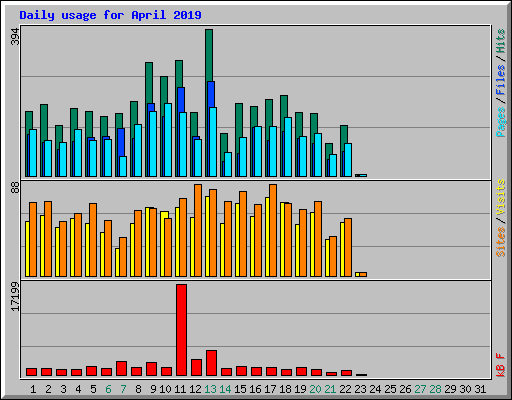Screen dimensions: 512x400
Task: Select the red "KB F" legend label
Action: 501,365
